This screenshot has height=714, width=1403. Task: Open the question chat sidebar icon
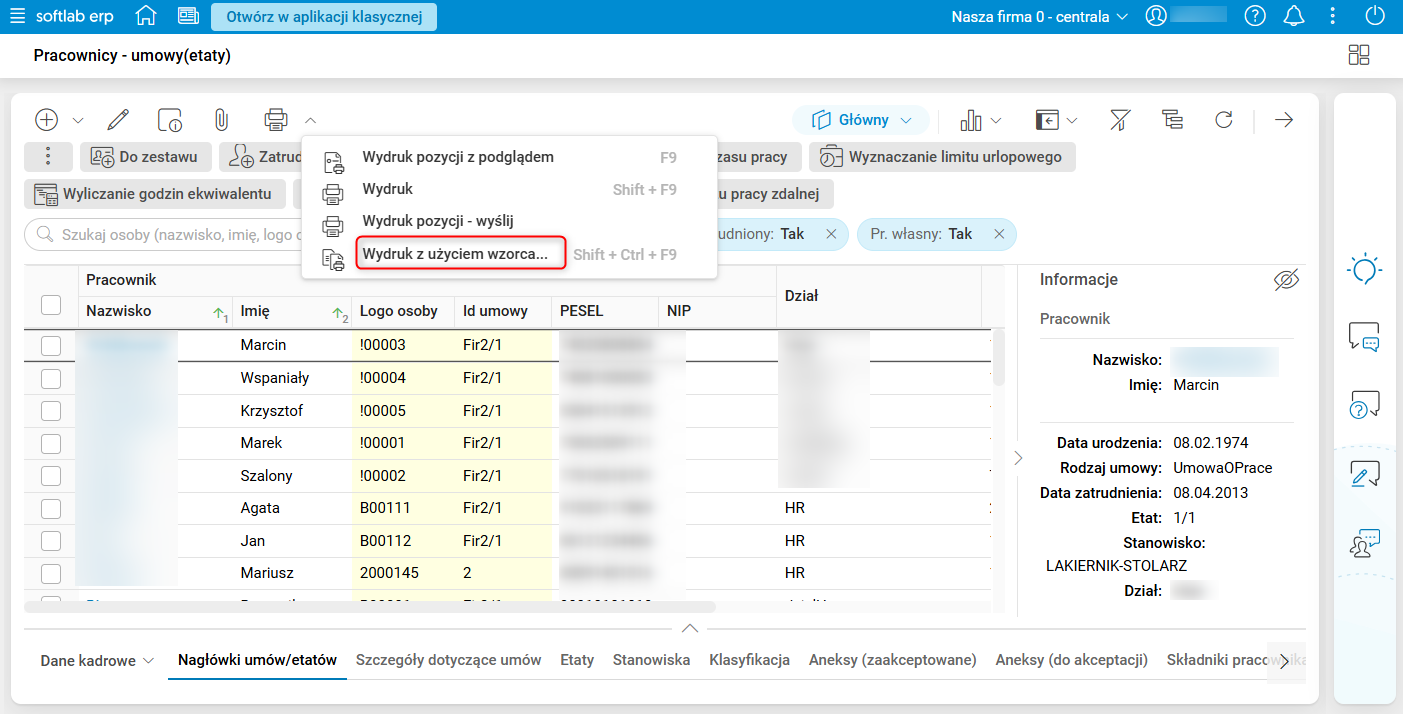point(1365,405)
